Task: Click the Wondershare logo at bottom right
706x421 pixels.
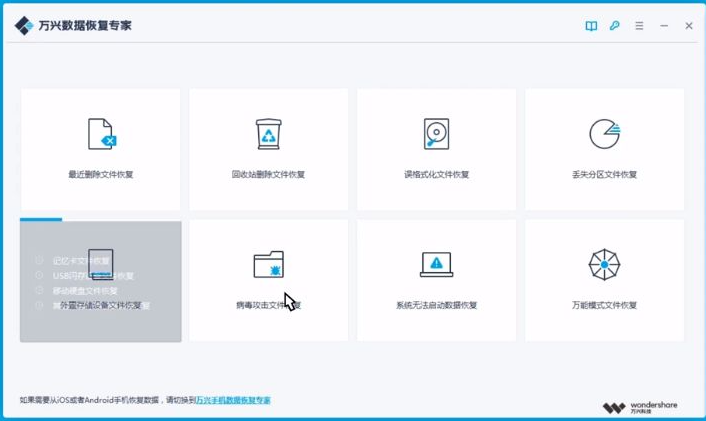Action: 640,407
